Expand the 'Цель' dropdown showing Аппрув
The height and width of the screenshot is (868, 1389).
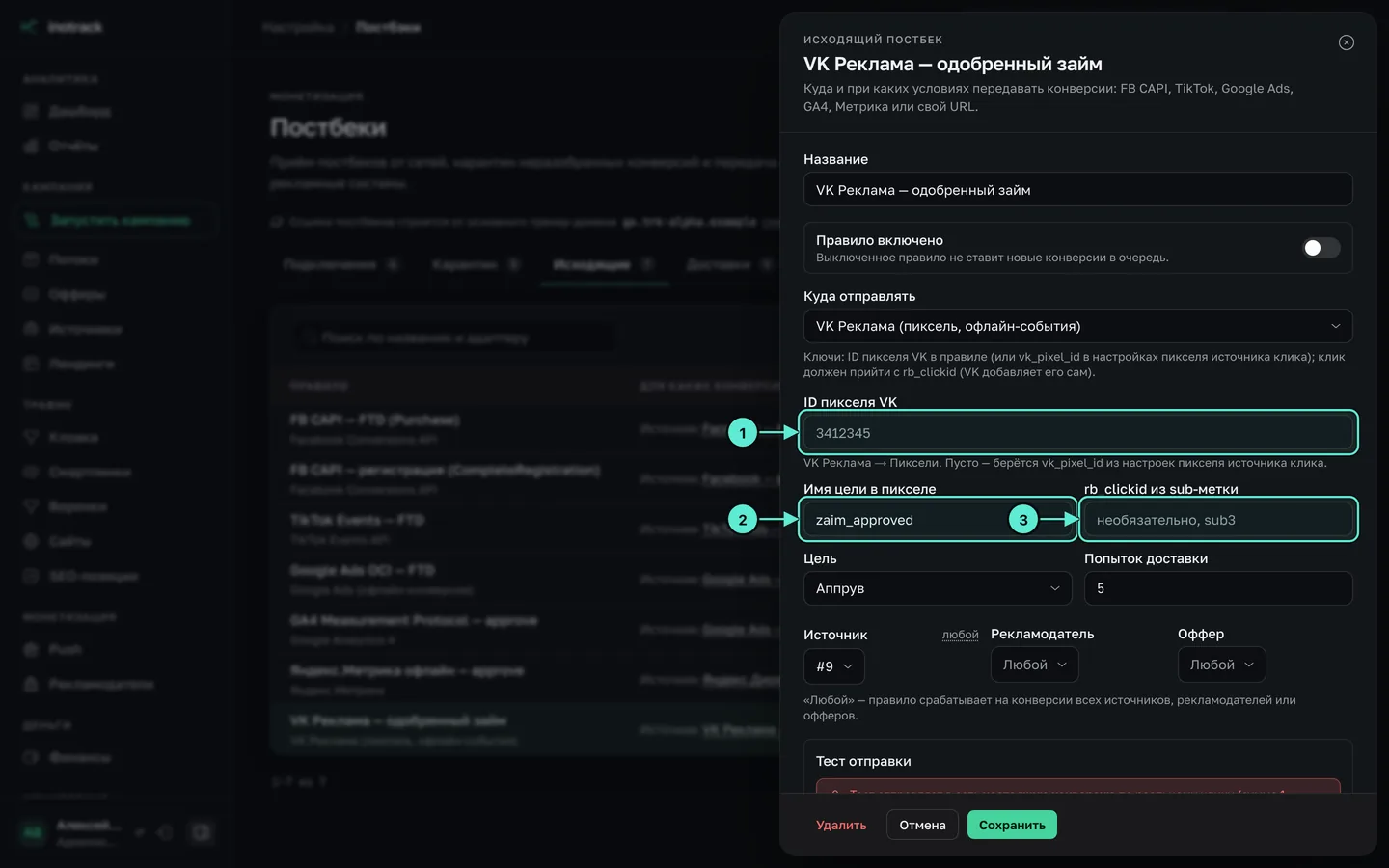[937, 588]
